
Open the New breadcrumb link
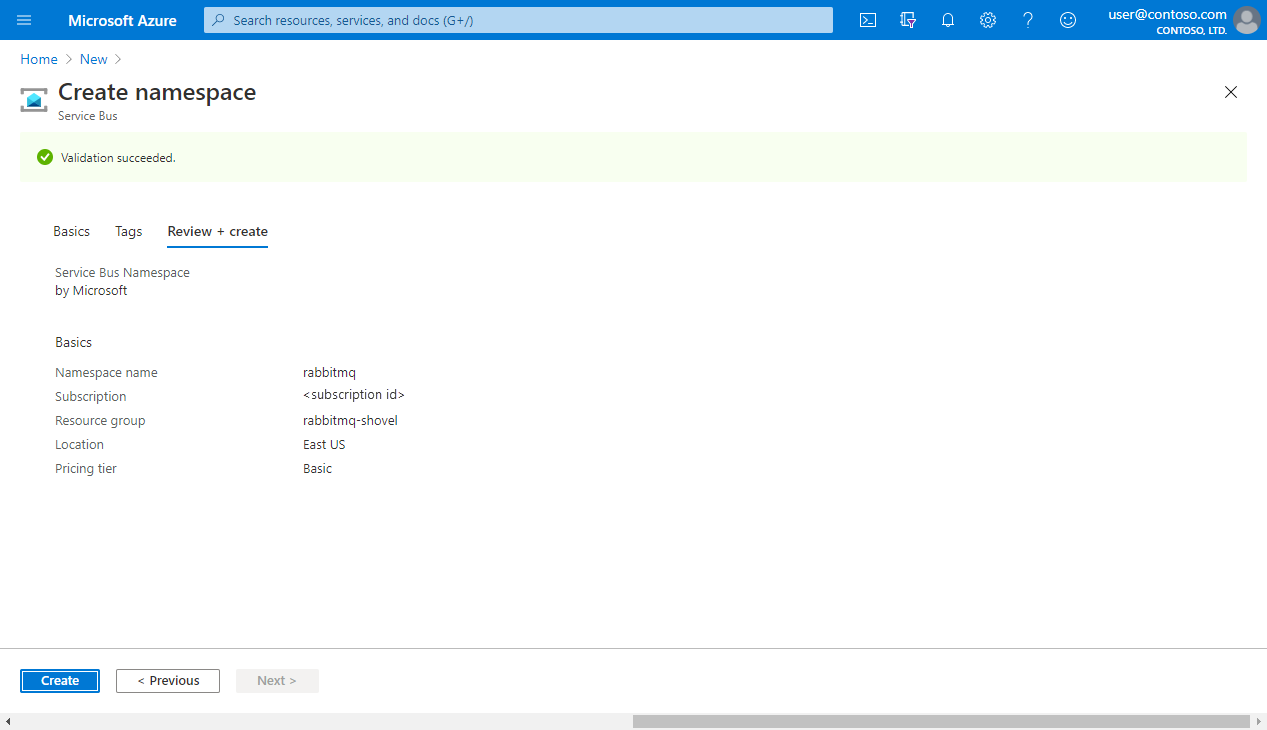(x=93, y=59)
